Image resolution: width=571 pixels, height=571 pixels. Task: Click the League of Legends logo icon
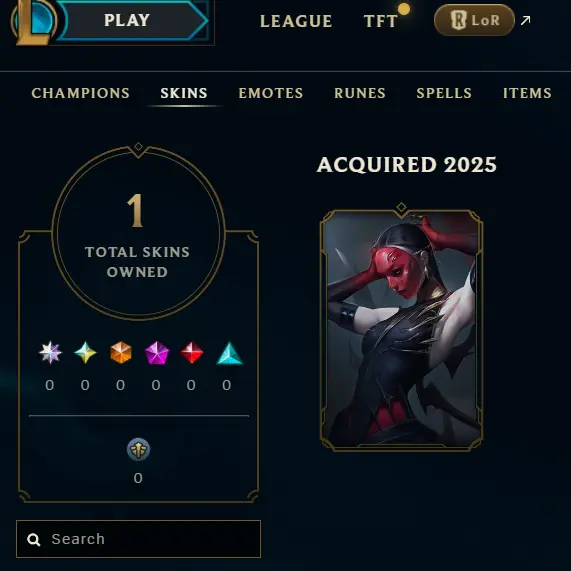coord(34,22)
